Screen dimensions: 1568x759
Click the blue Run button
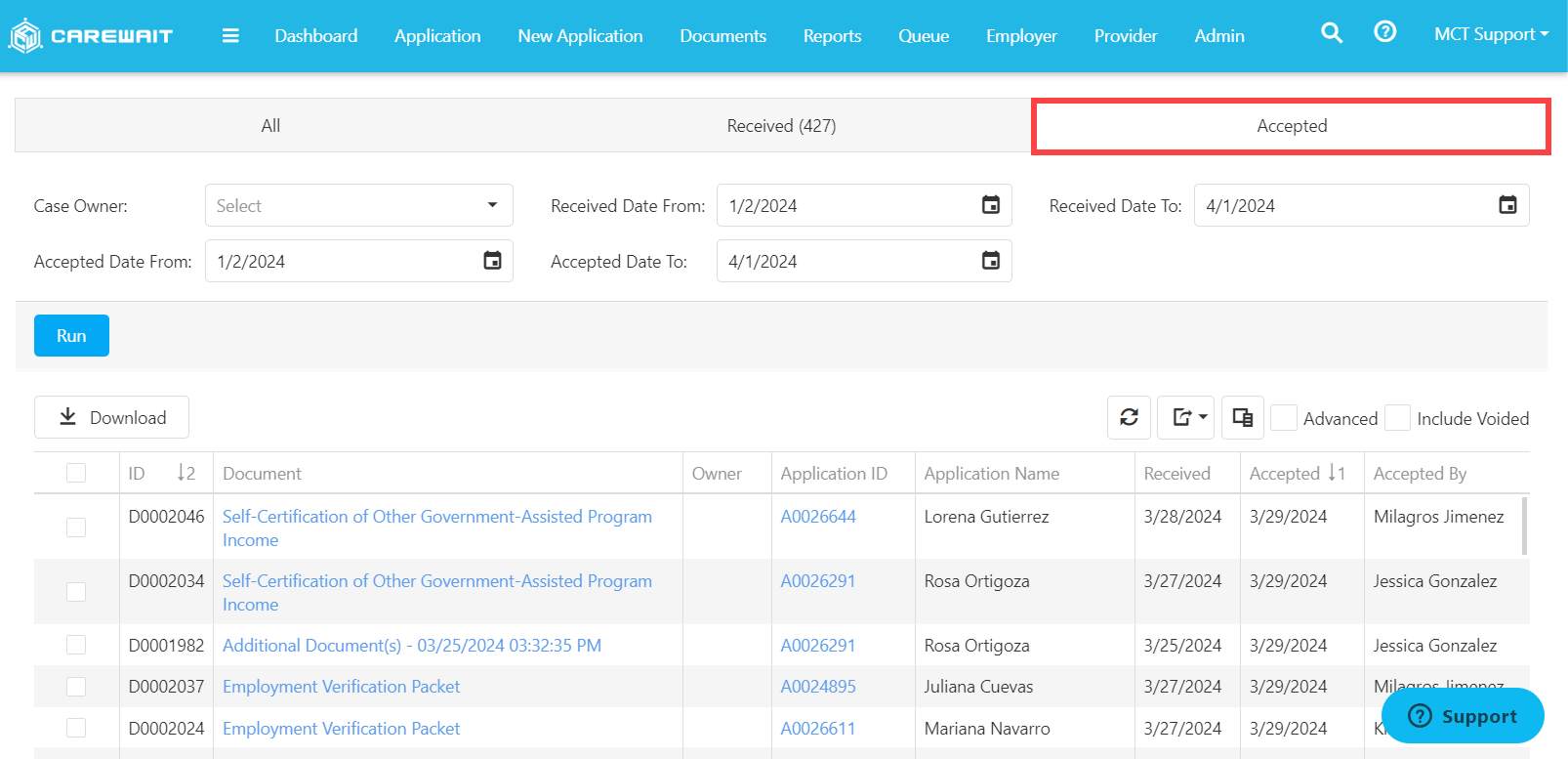[71, 336]
